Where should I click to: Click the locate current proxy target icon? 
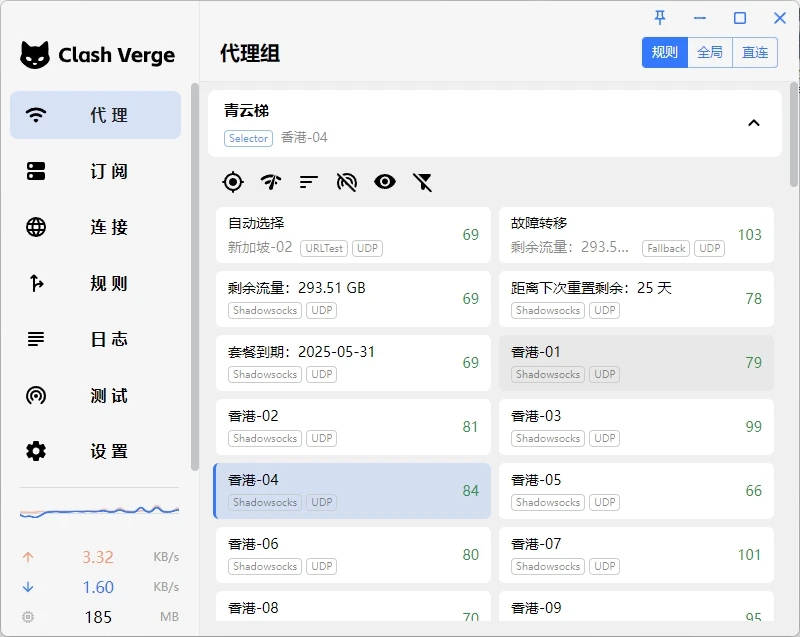click(x=233, y=181)
